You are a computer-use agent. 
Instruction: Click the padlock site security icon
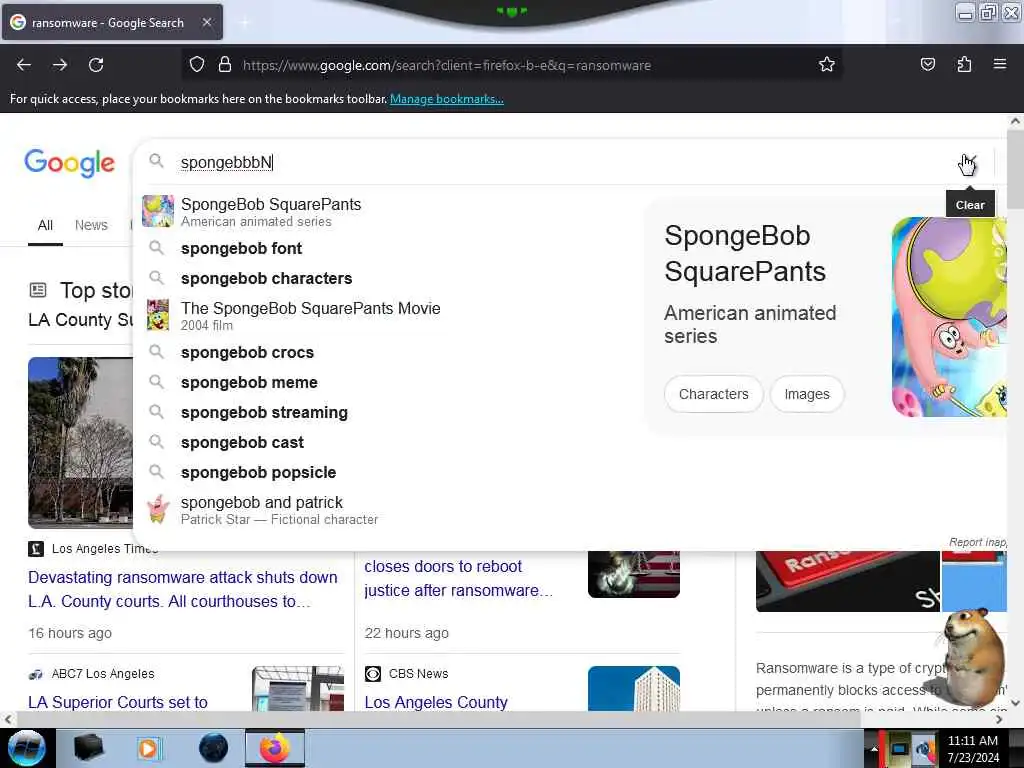pyautogui.click(x=225, y=65)
